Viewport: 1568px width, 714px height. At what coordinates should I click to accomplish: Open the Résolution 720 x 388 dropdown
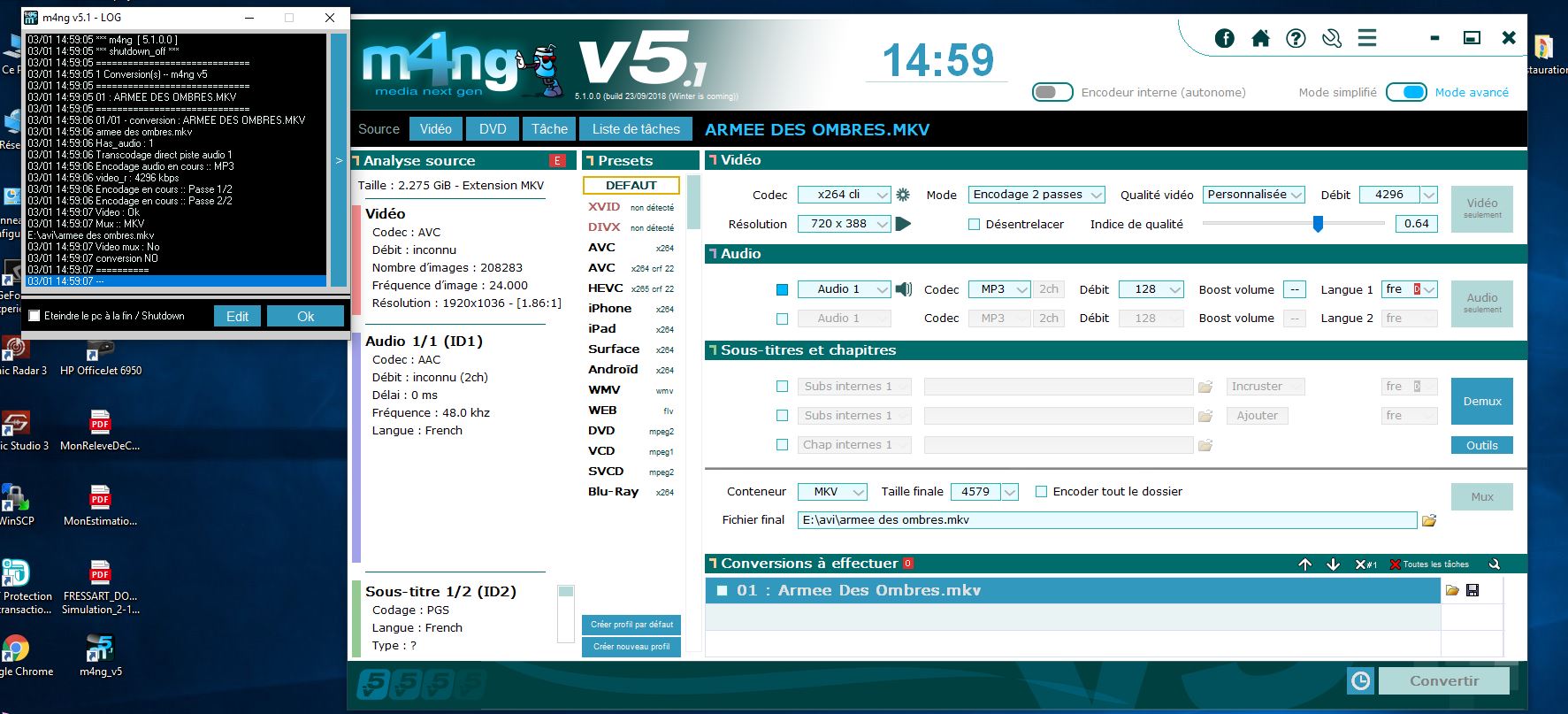(844, 224)
